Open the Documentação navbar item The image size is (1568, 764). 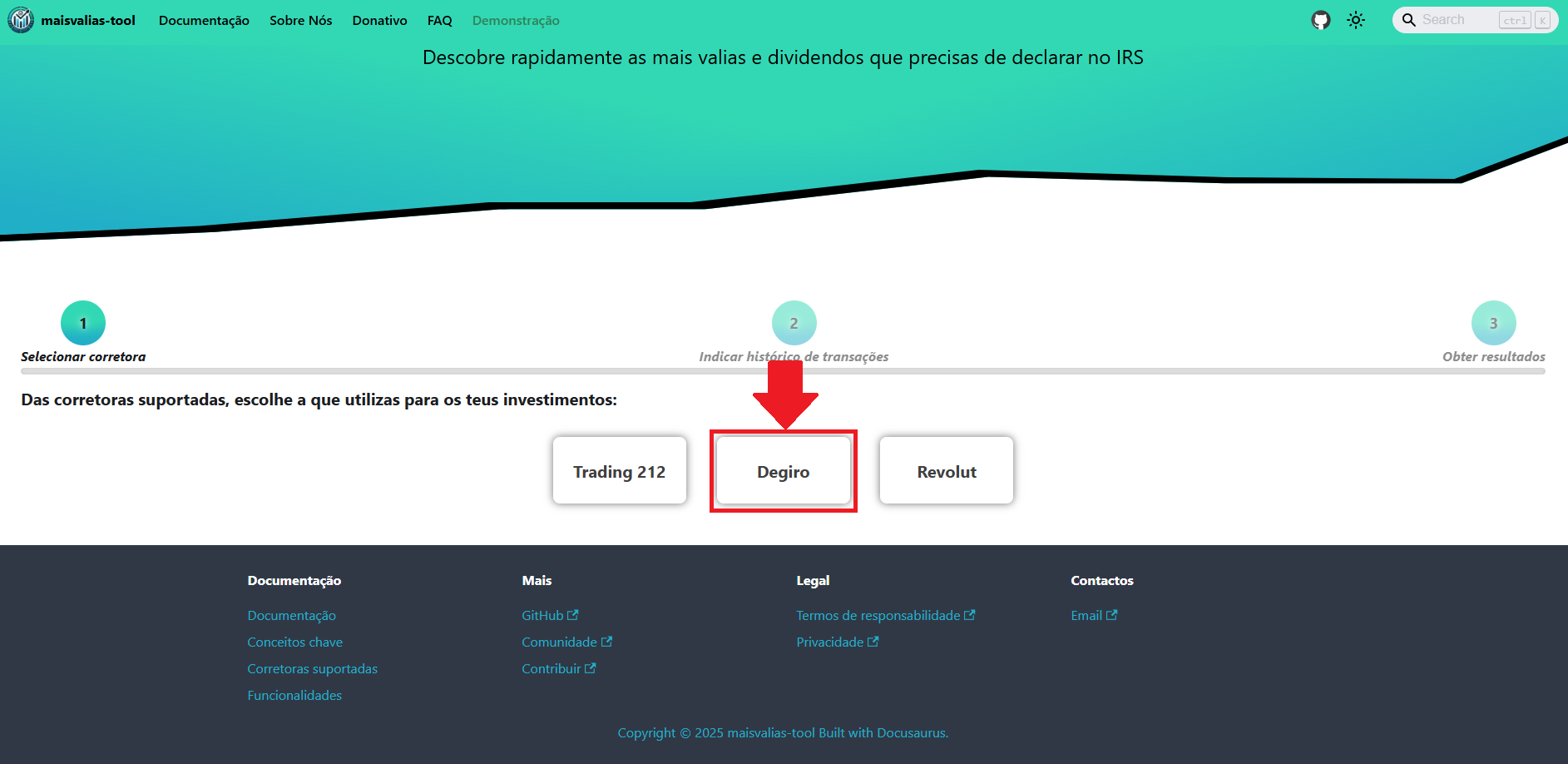pos(204,20)
